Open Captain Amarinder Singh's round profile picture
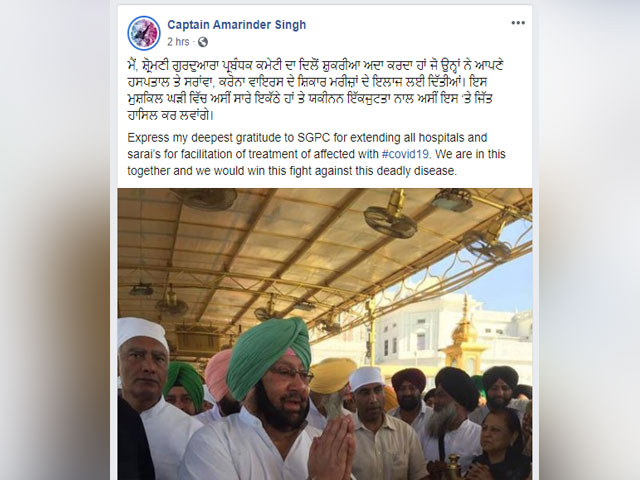Image resolution: width=640 pixels, height=480 pixels. point(143,33)
